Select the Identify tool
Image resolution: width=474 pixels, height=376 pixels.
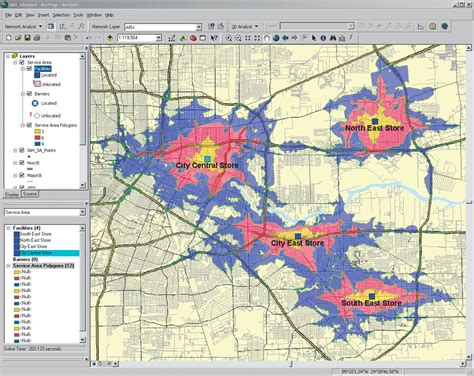(323, 38)
